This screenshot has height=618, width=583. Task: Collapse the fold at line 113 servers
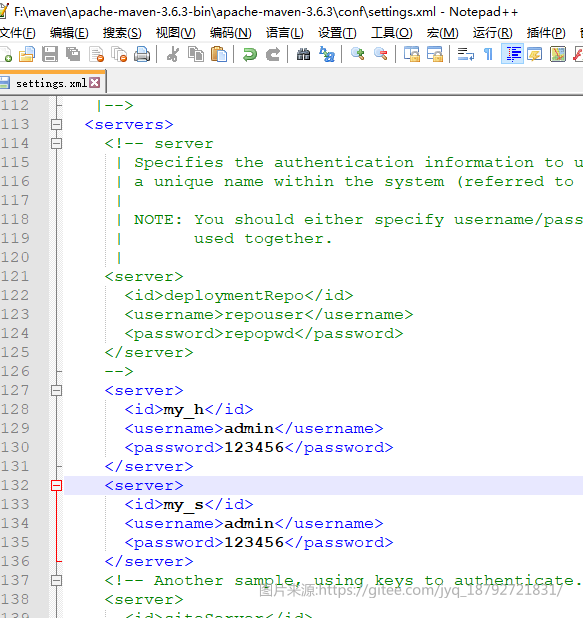pyautogui.click(x=56, y=125)
